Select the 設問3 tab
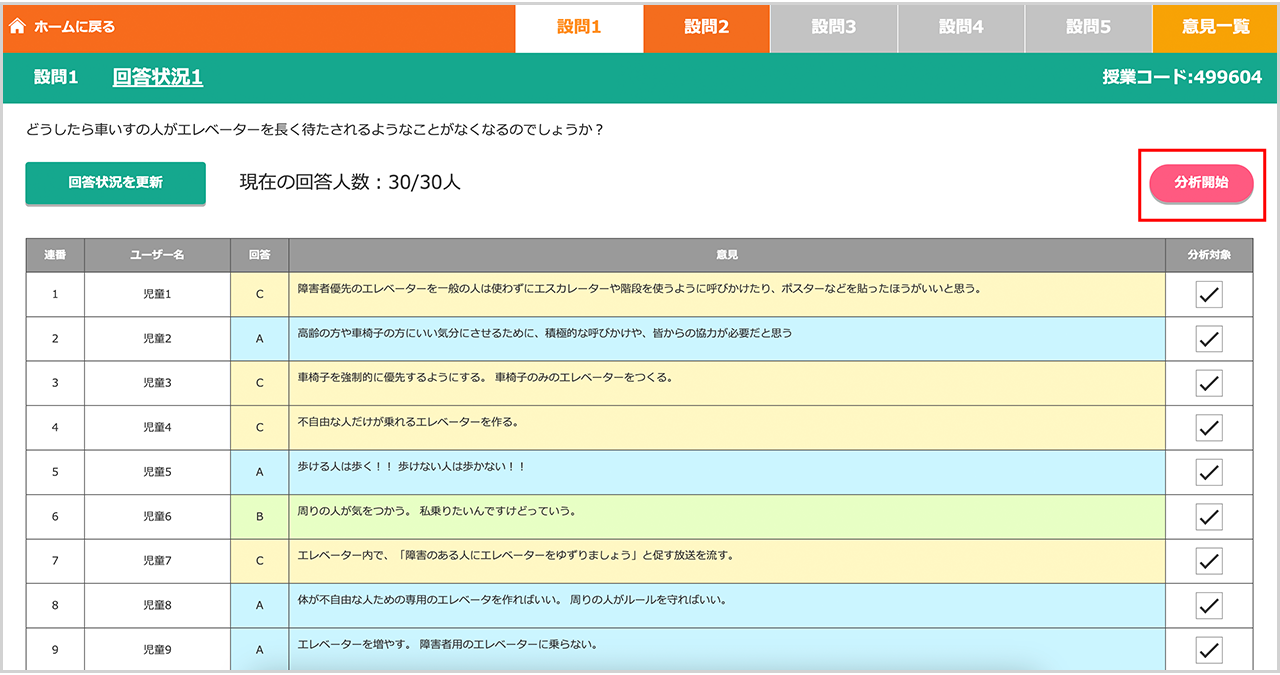This screenshot has width=1280, height=675. 833,27
